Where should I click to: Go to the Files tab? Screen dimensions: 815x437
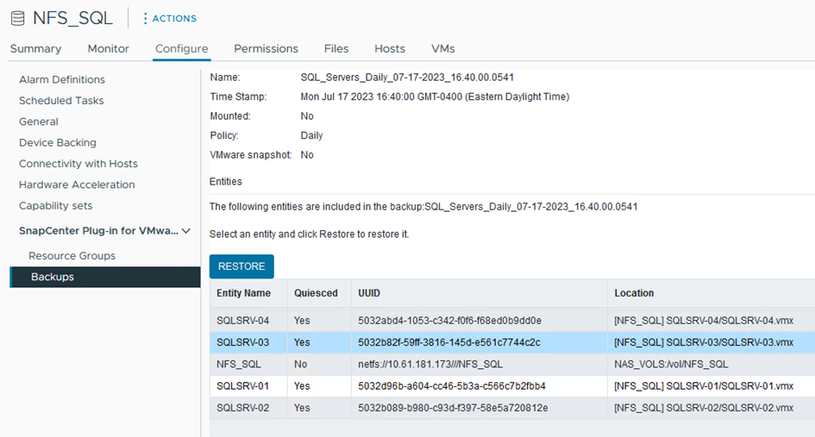pos(336,48)
